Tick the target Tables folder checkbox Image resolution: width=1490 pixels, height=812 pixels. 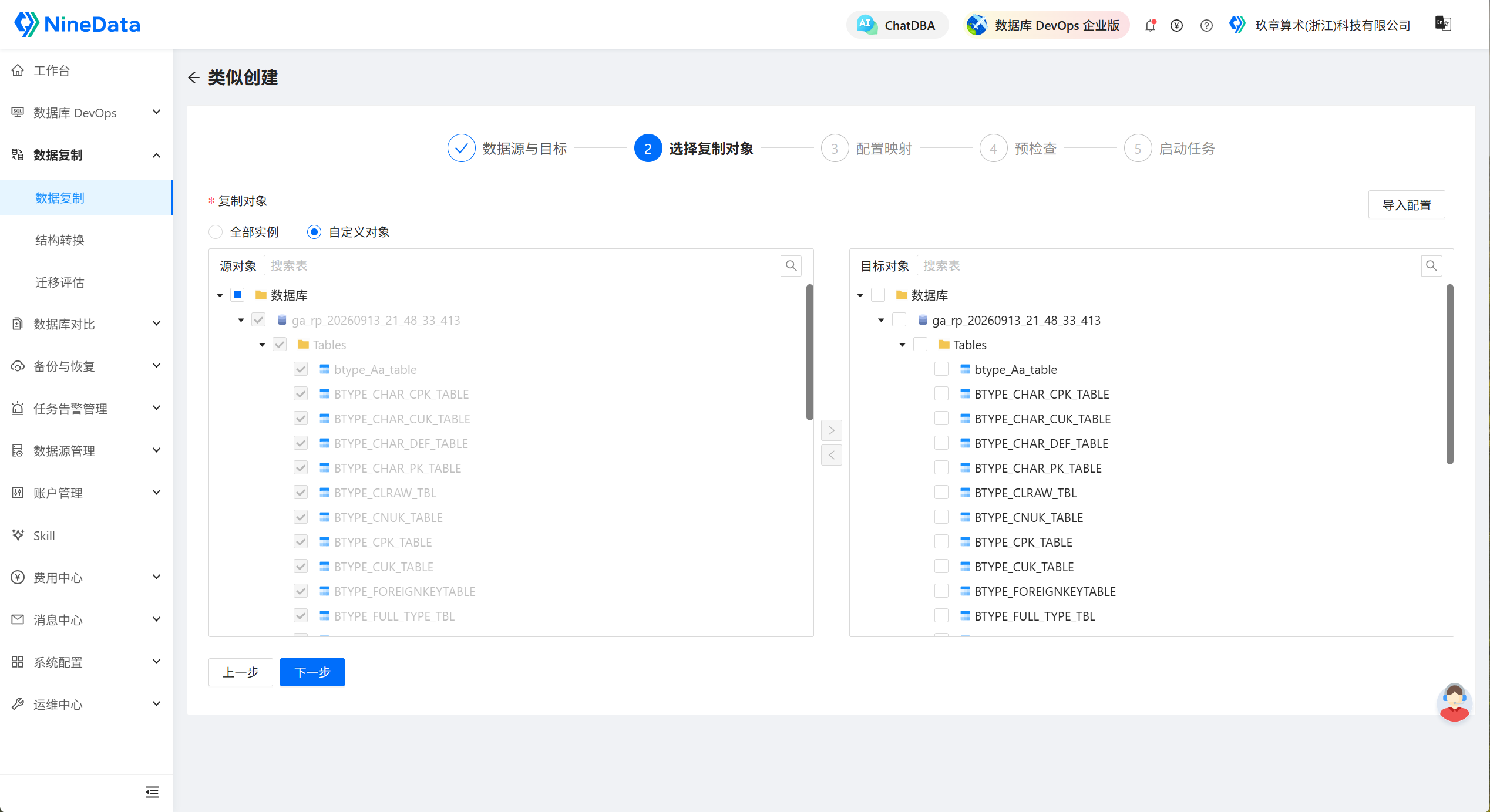920,344
